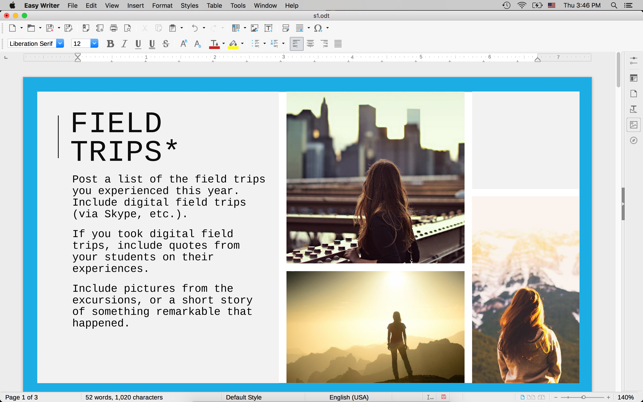Open the Format menu
Image resolution: width=643 pixels, height=402 pixels.
pyautogui.click(x=162, y=6)
